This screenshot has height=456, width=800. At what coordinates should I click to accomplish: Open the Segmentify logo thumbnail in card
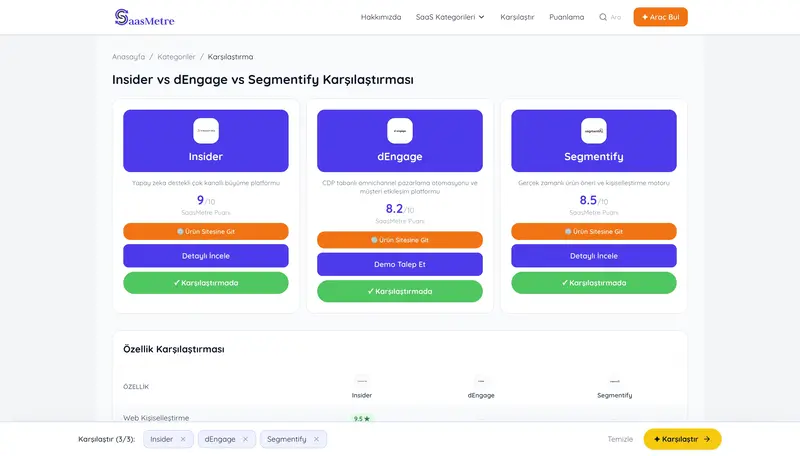coord(594,131)
